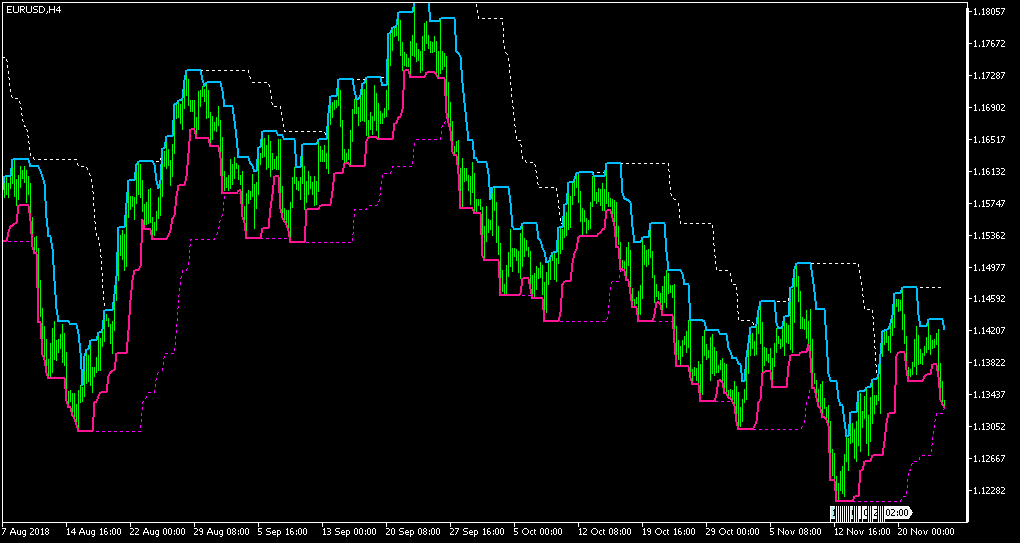The width and height of the screenshot is (1020, 543).
Task: Select the 20 Nov 00:00 time label
Action: coord(926,531)
